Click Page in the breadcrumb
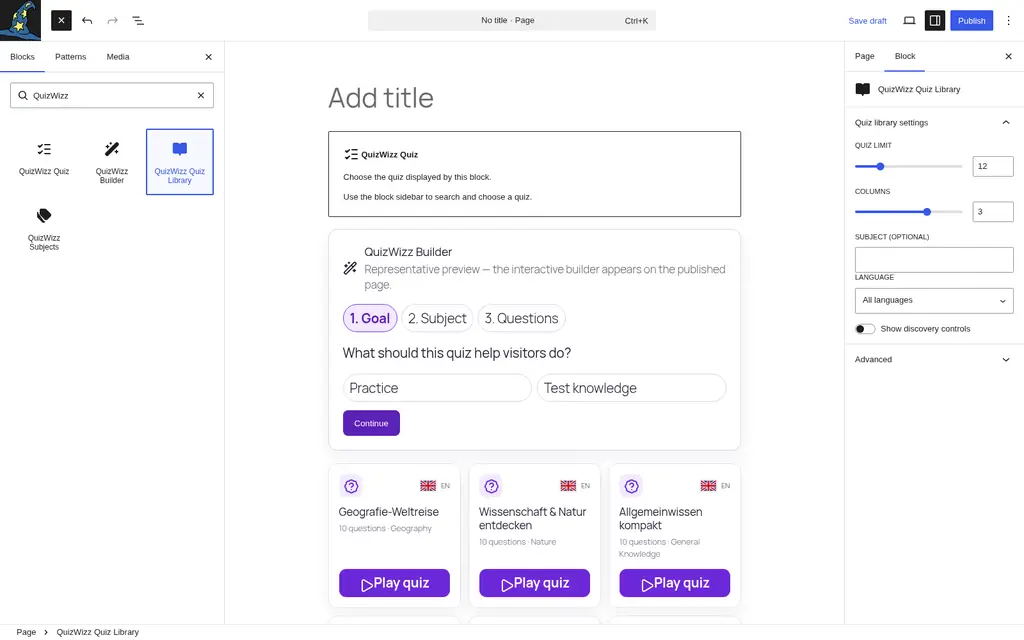 click(x=26, y=632)
